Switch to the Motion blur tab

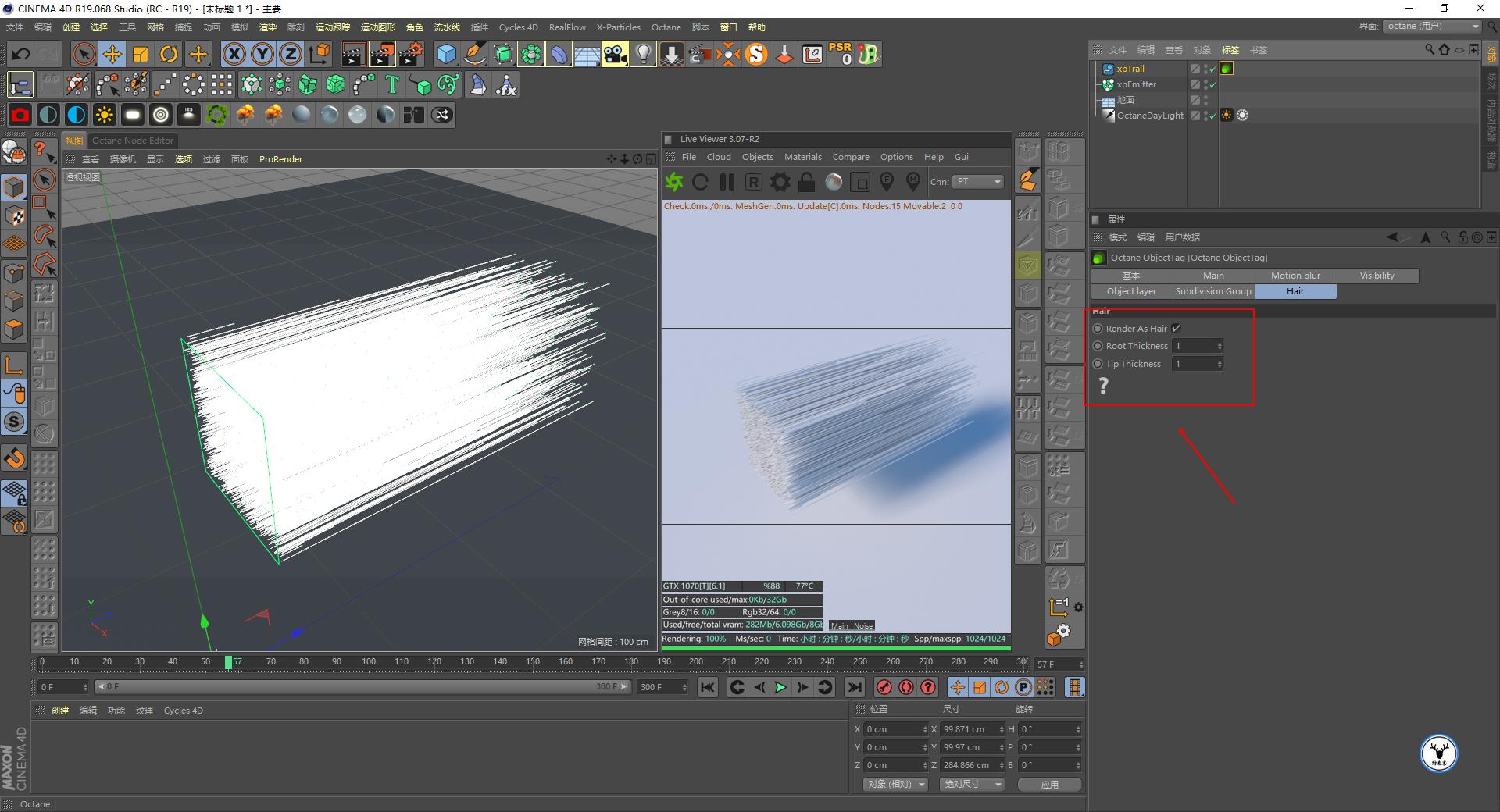click(1295, 275)
